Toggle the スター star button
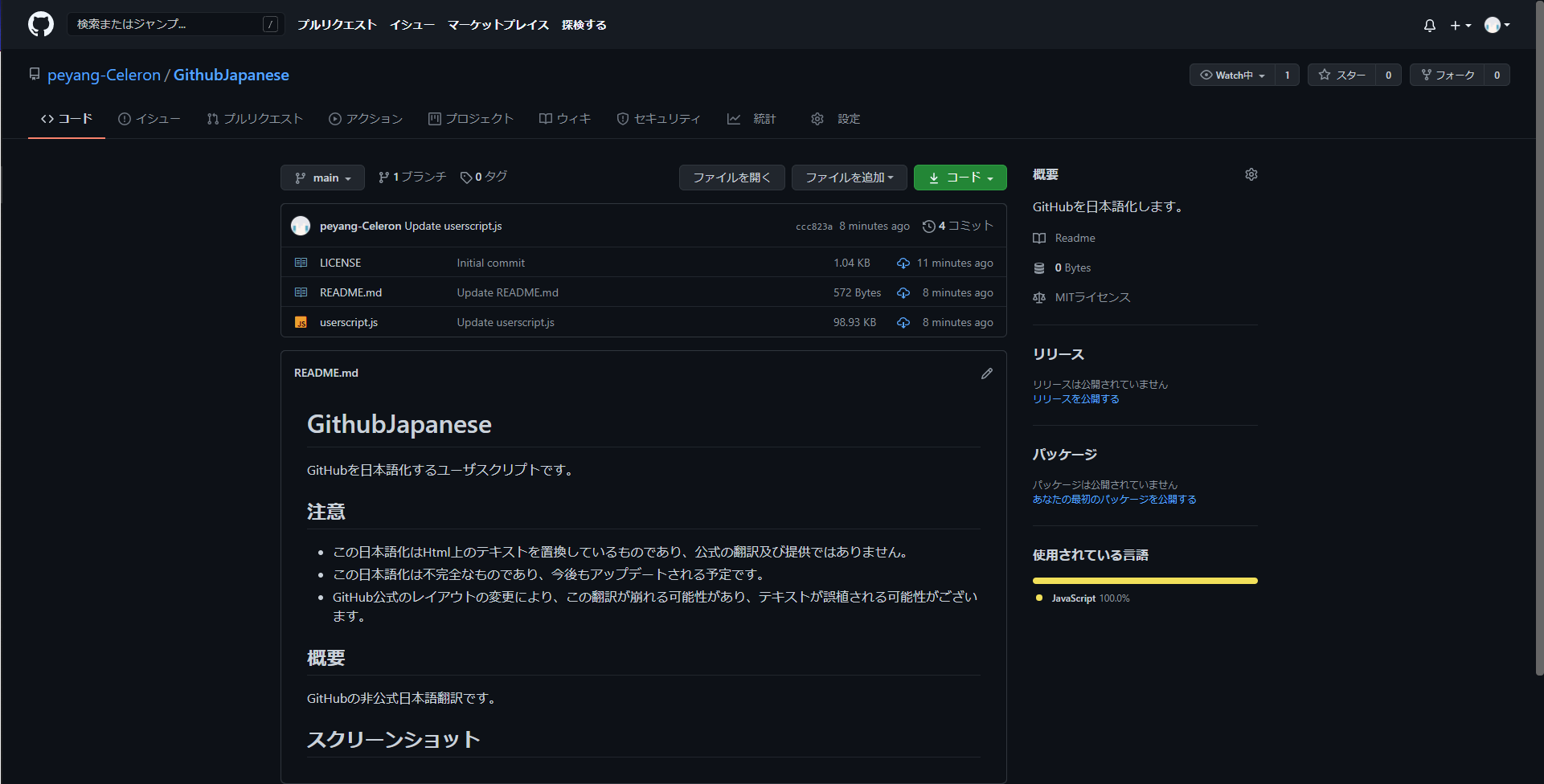Image resolution: width=1544 pixels, height=784 pixels. 1342,75
